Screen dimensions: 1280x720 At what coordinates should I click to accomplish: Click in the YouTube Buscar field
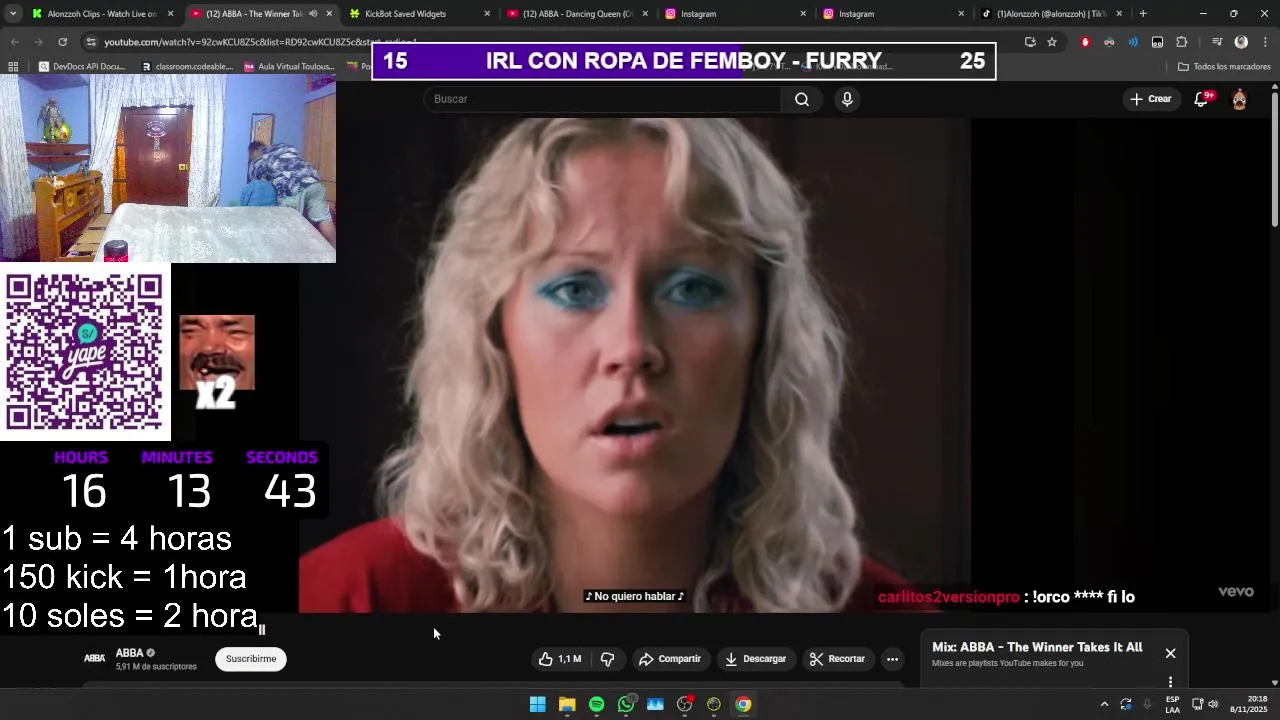coord(602,99)
